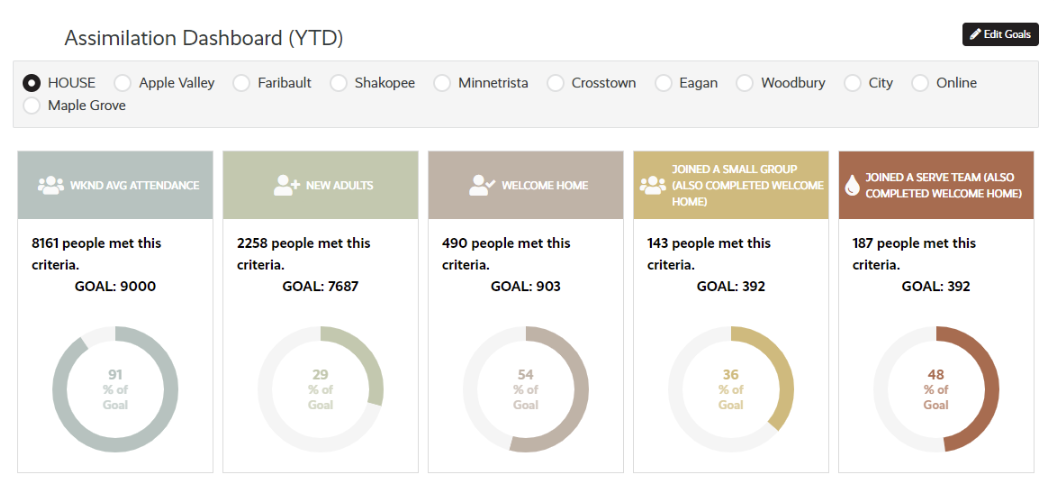1054x493 pixels.
Task: Click the person-check icon on Welcome Home
Action: [x=483, y=185]
